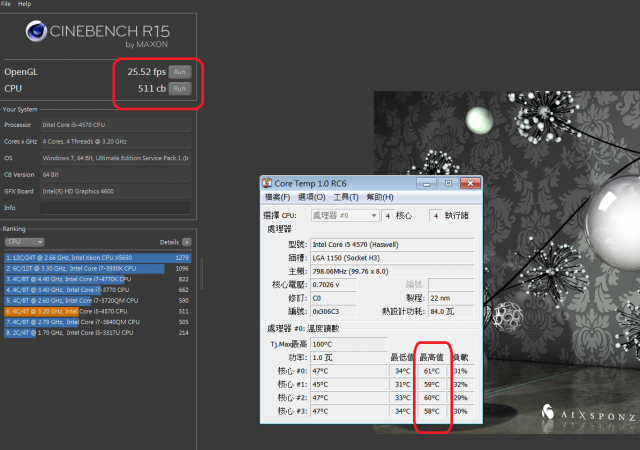
Task: Click the OS value Windows 7, 64 Bit
Action: (116, 158)
